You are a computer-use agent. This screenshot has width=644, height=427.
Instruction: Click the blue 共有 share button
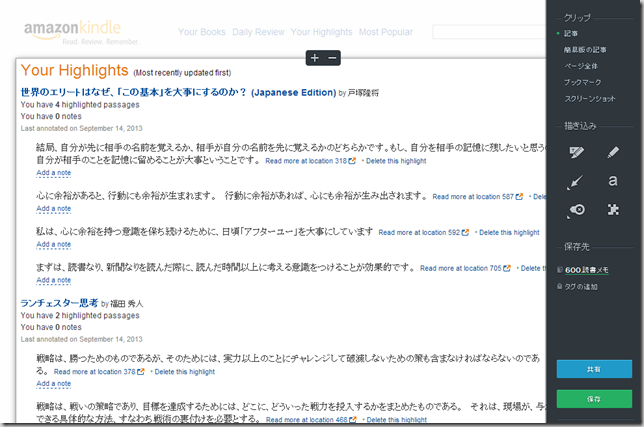pos(594,369)
